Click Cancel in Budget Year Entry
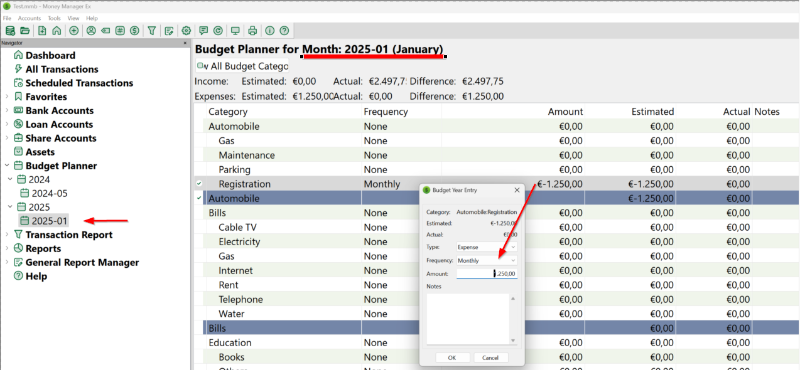Screen dimensions: 800x370 click(x=490, y=358)
